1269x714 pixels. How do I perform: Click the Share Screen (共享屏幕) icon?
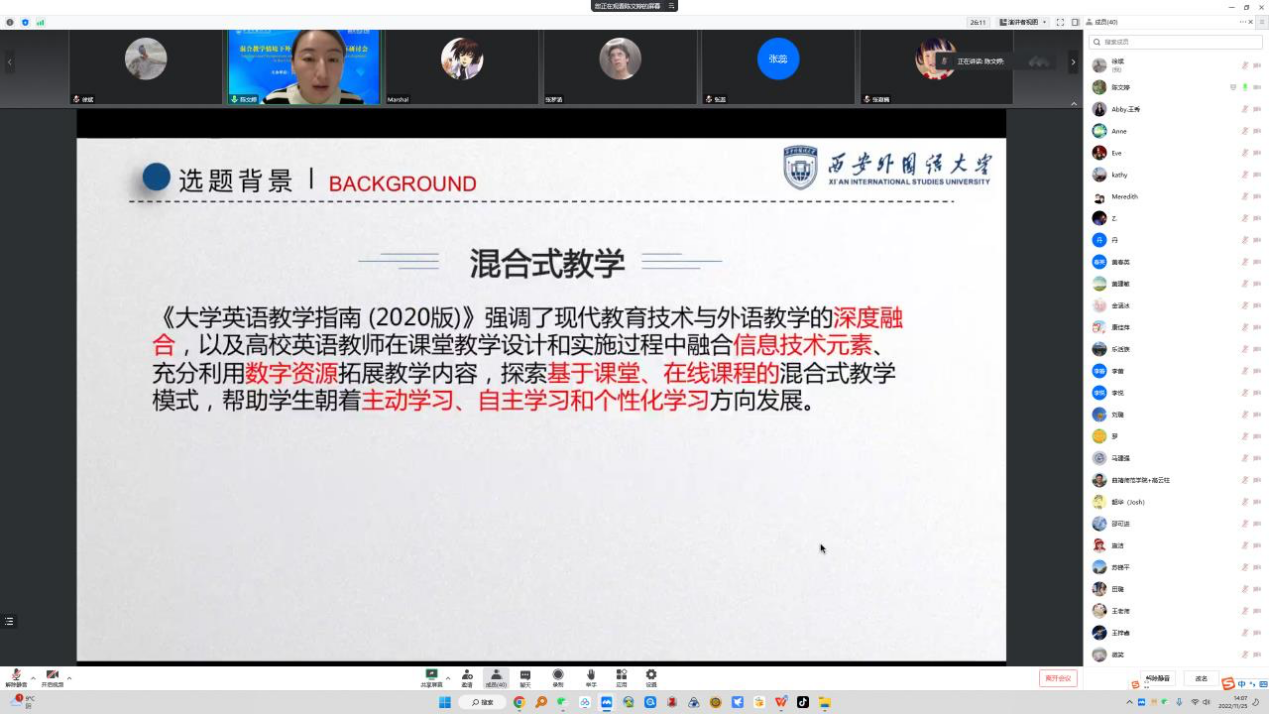click(x=432, y=676)
